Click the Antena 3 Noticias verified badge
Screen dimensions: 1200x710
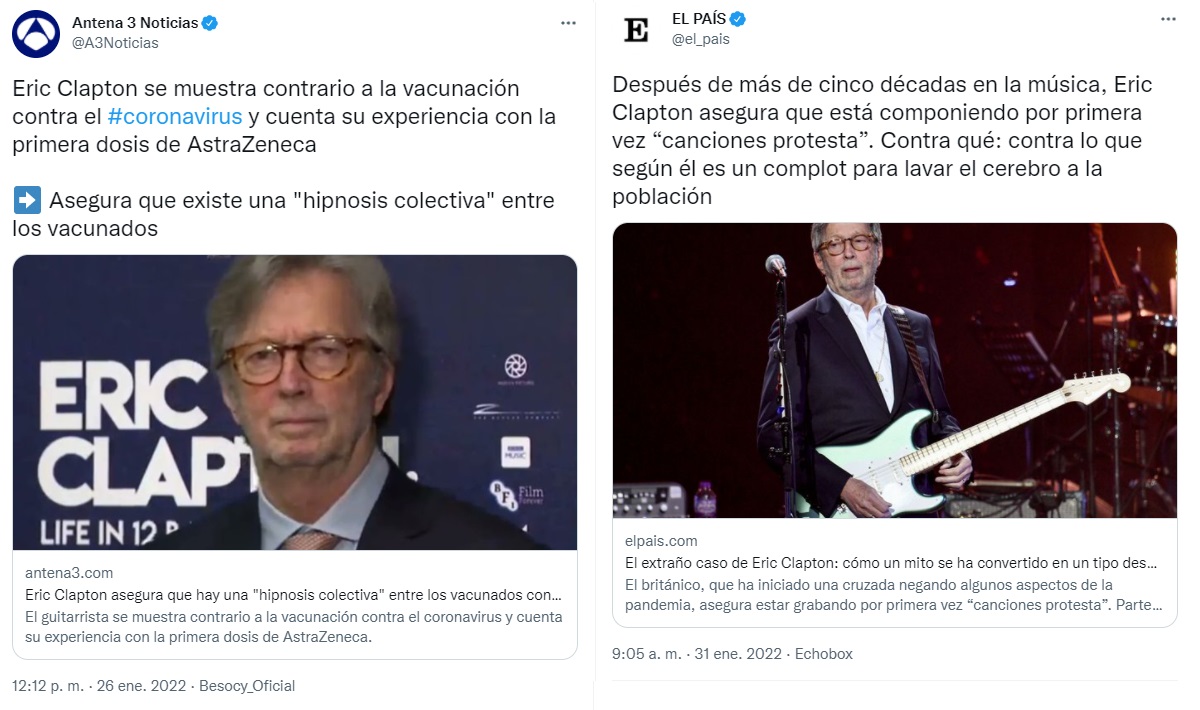[x=211, y=23]
